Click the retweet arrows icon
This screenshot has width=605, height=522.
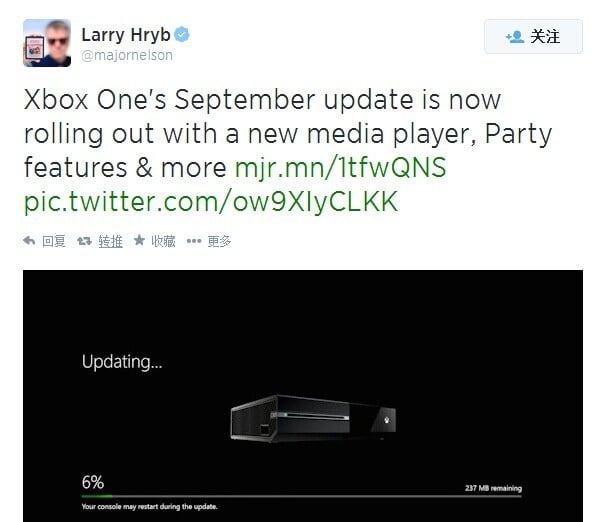tap(84, 241)
